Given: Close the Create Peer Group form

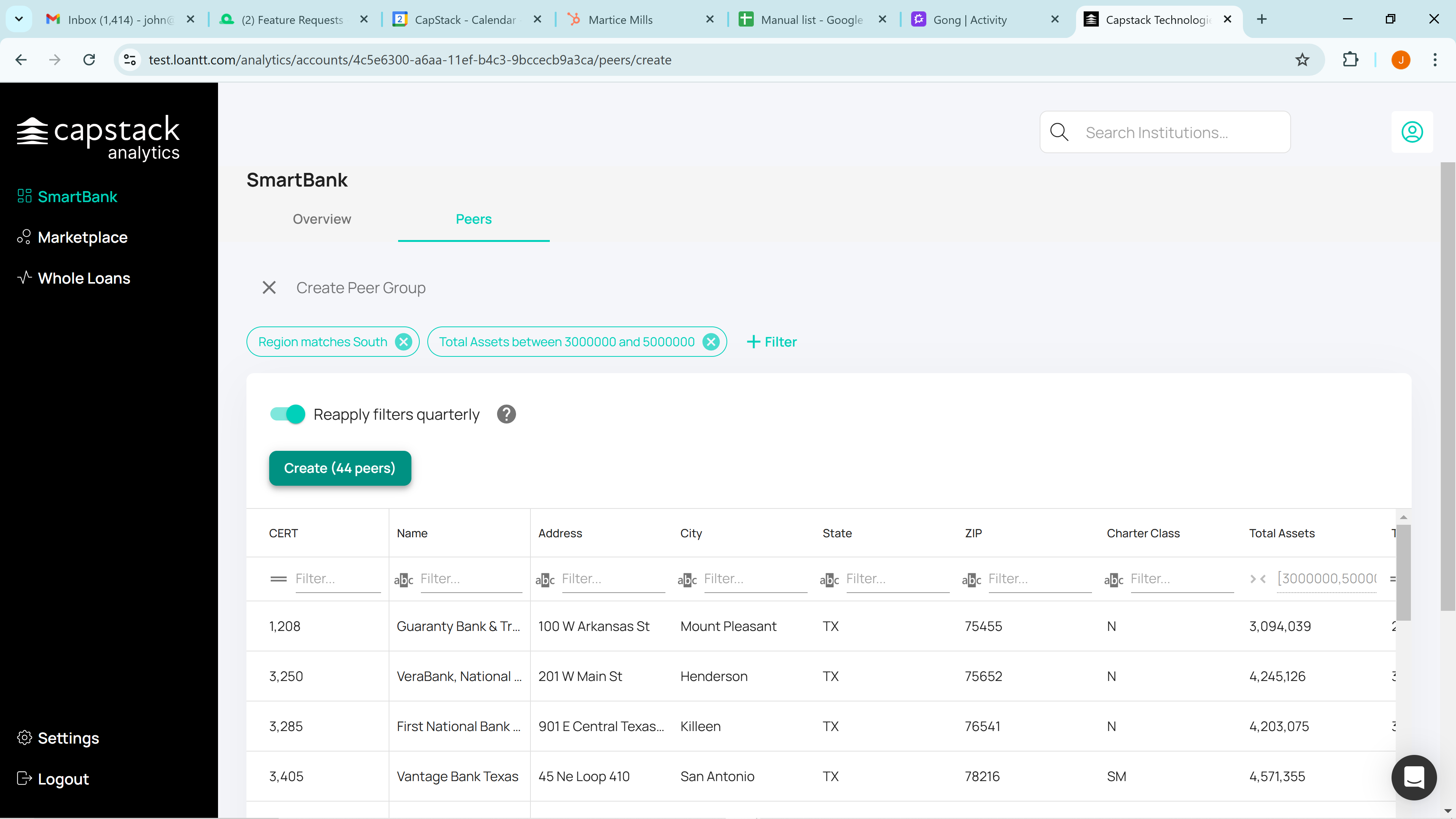Looking at the screenshot, I should tap(269, 288).
